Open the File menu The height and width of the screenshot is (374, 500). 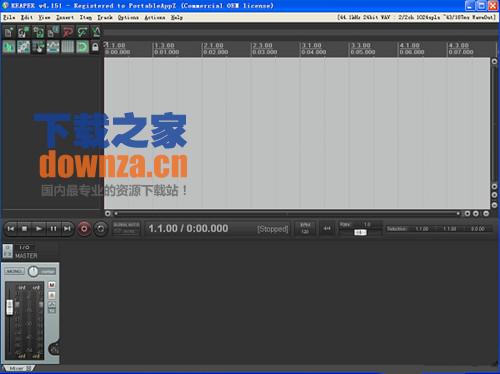pos(9,17)
